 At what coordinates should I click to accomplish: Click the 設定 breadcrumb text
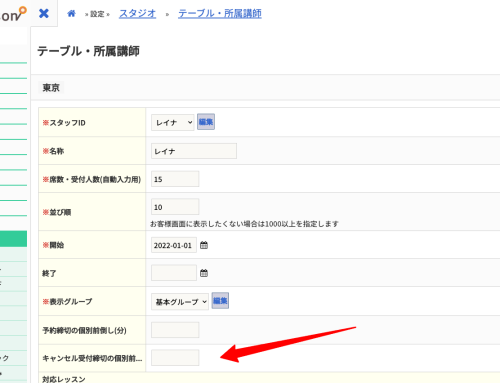(x=97, y=14)
